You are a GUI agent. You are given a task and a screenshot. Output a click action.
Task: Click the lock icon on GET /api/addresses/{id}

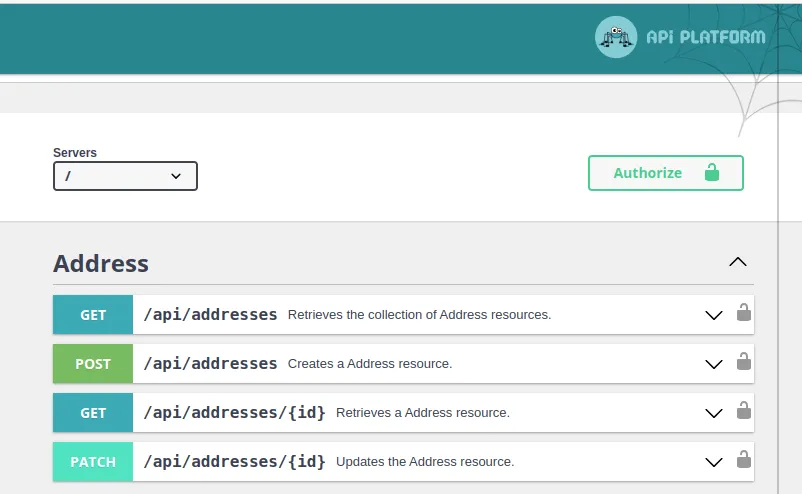pyautogui.click(x=744, y=410)
